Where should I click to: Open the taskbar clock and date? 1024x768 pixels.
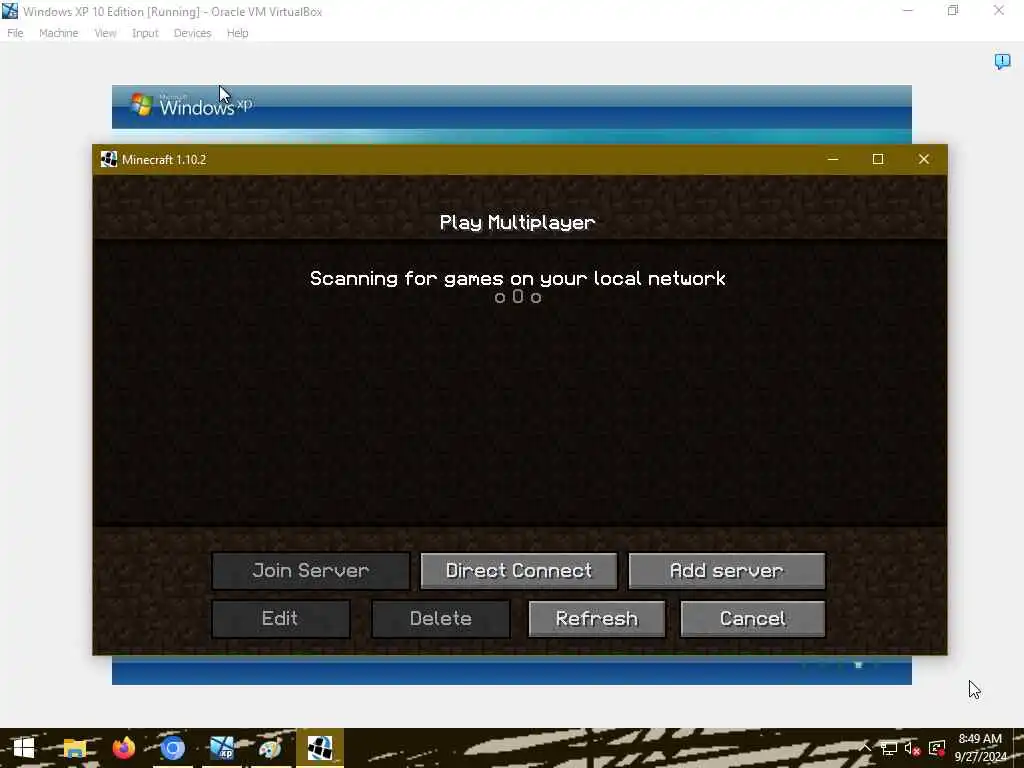(x=981, y=748)
